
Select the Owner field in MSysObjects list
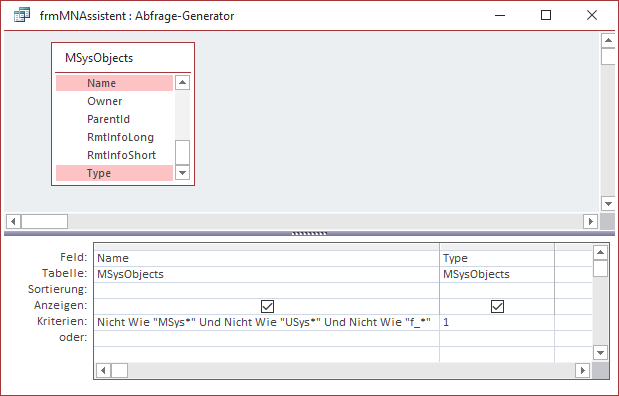114,101
